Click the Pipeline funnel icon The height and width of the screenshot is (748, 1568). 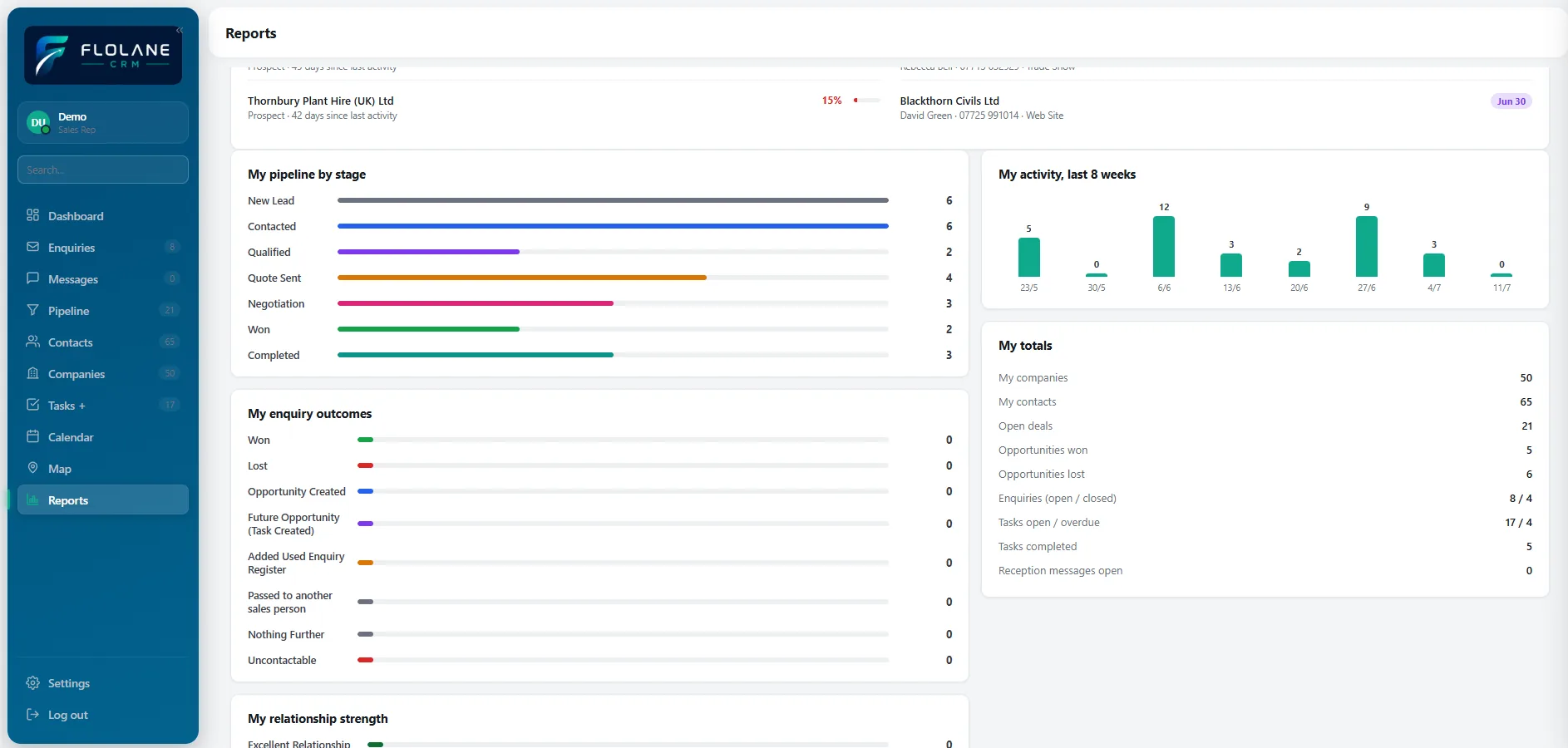[33, 310]
